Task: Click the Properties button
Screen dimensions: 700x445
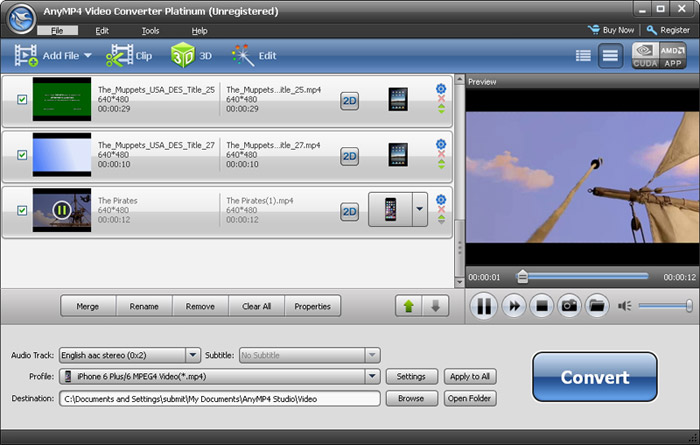Action: pos(312,306)
